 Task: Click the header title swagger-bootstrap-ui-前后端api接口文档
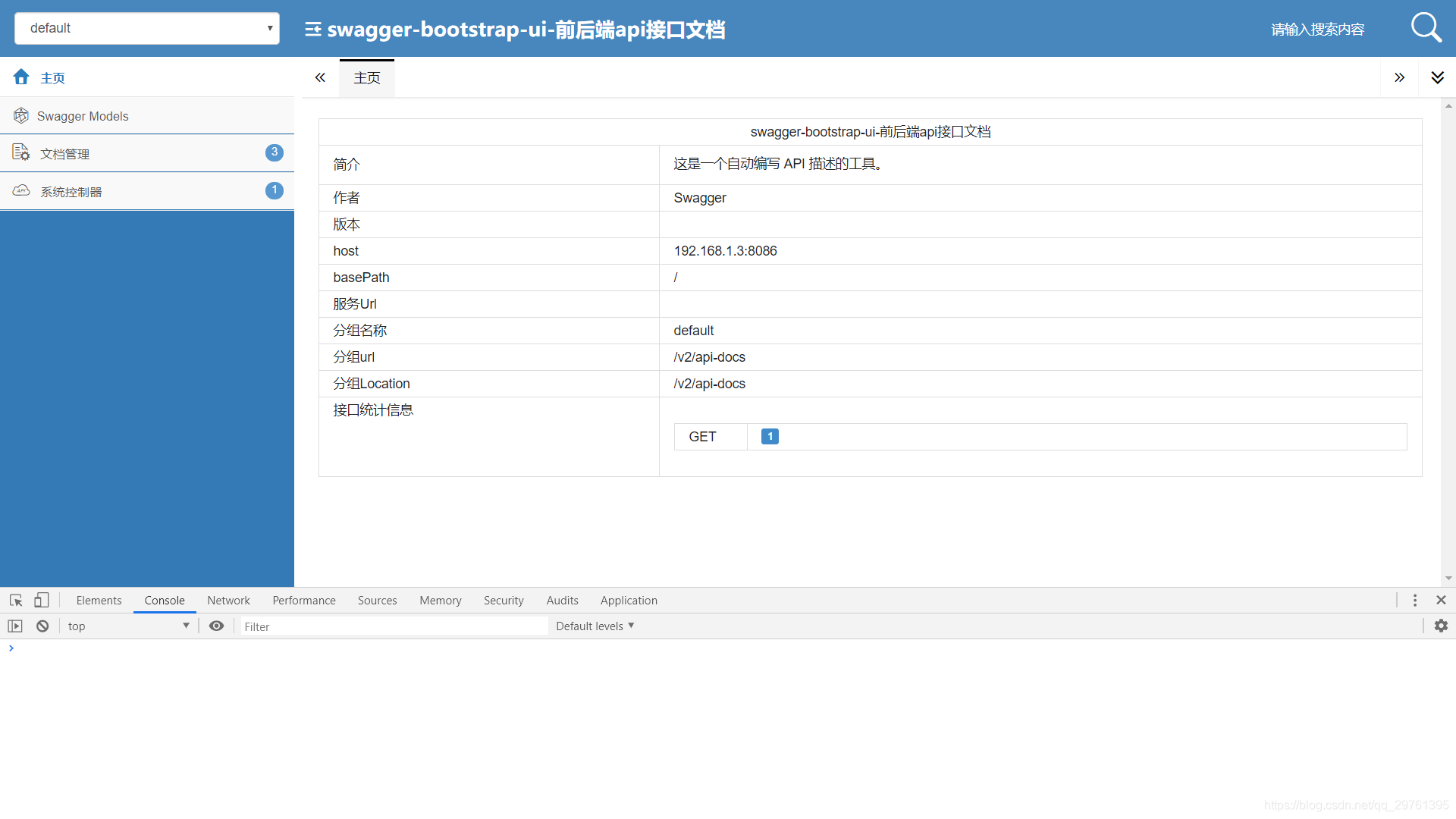526,30
